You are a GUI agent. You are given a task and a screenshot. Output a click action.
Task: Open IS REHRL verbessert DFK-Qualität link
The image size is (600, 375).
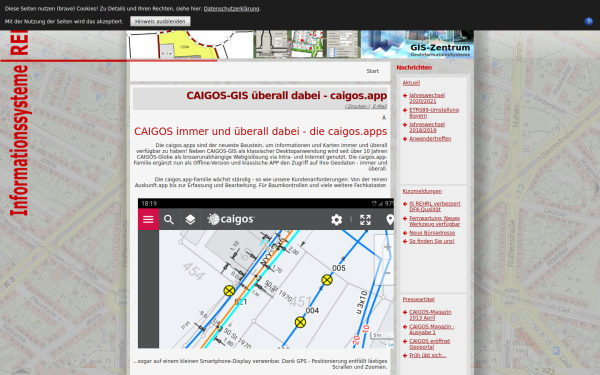[x=435, y=207]
